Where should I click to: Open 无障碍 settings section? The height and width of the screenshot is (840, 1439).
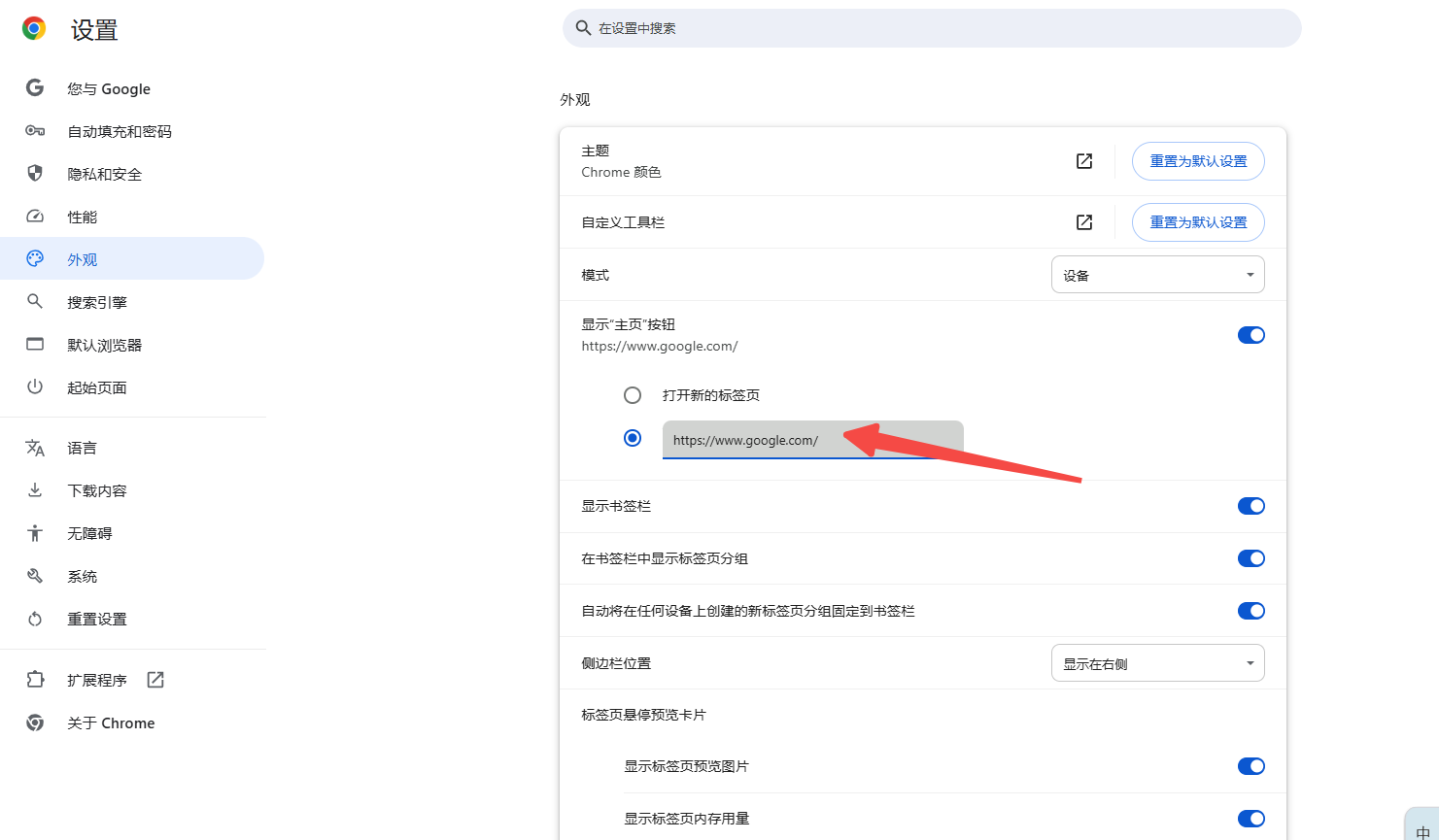point(132,533)
